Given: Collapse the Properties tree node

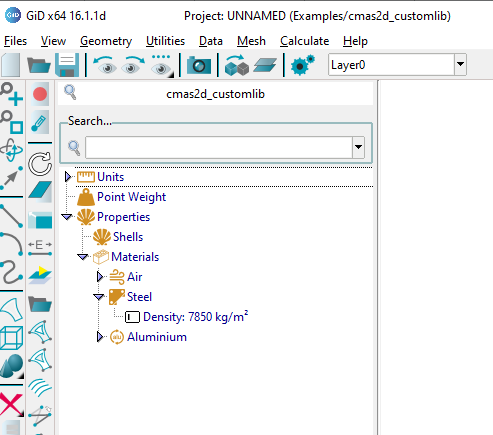Looking at the screenshot, I should 67,217.
